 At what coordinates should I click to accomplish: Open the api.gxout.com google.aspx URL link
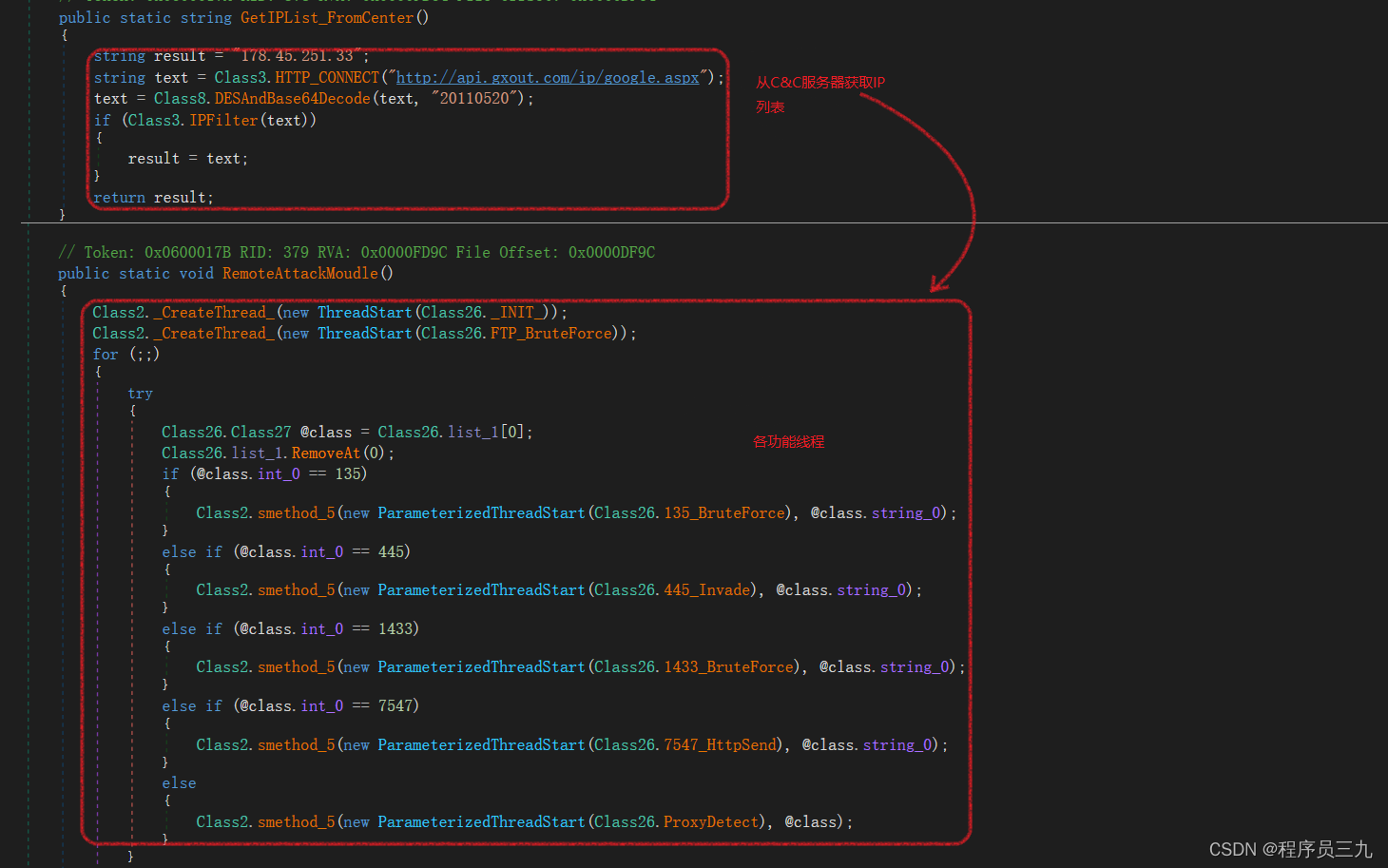(x=548, y=78)
